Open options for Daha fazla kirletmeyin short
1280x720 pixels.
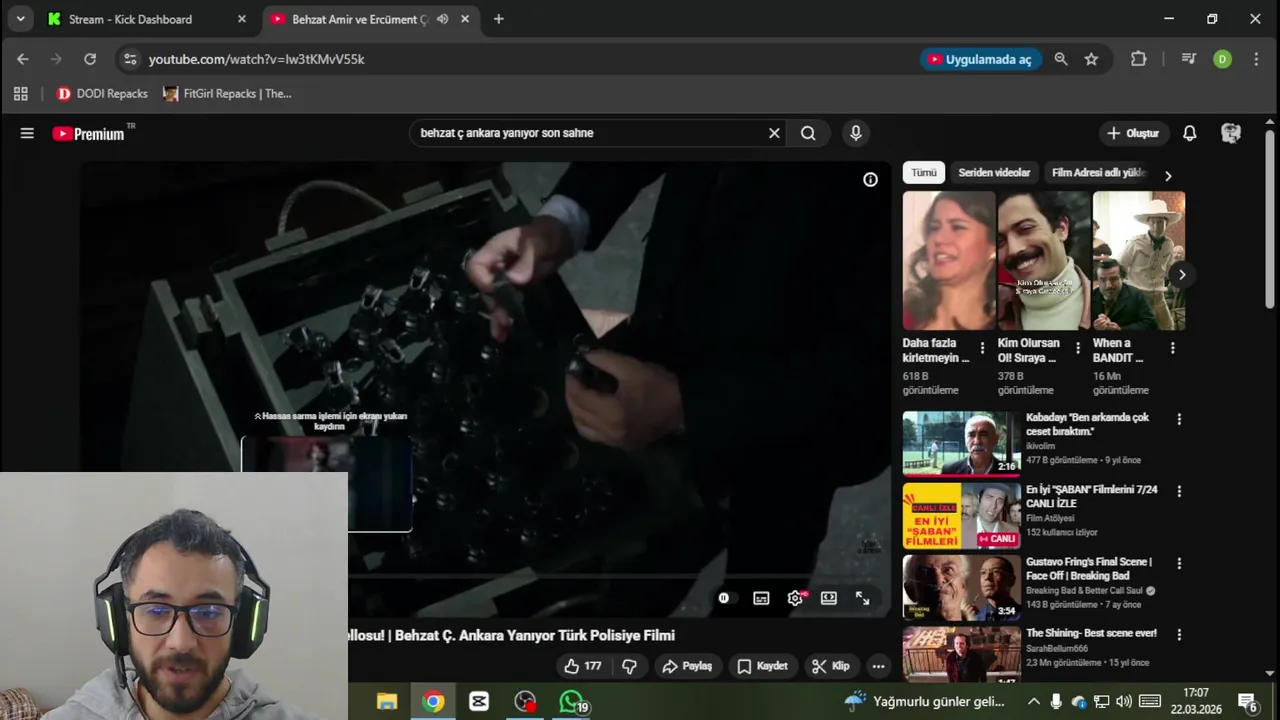pos(982,348)
